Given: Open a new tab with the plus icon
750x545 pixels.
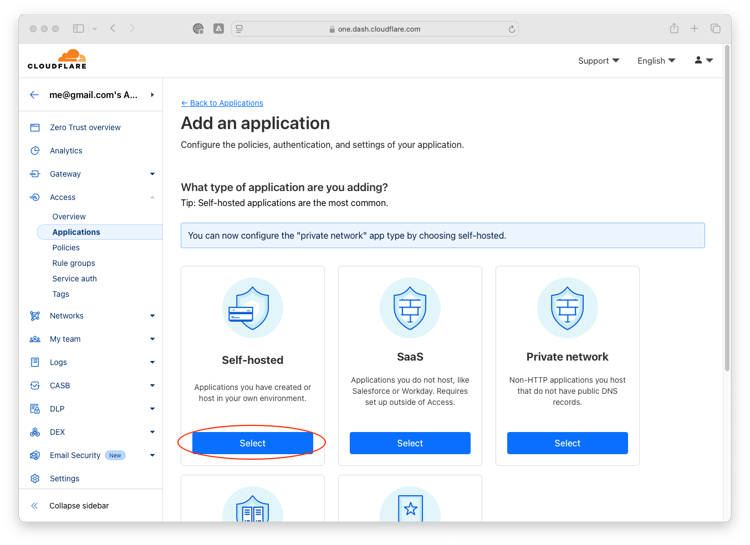Looking at the screenshot, I should point(694,29).
